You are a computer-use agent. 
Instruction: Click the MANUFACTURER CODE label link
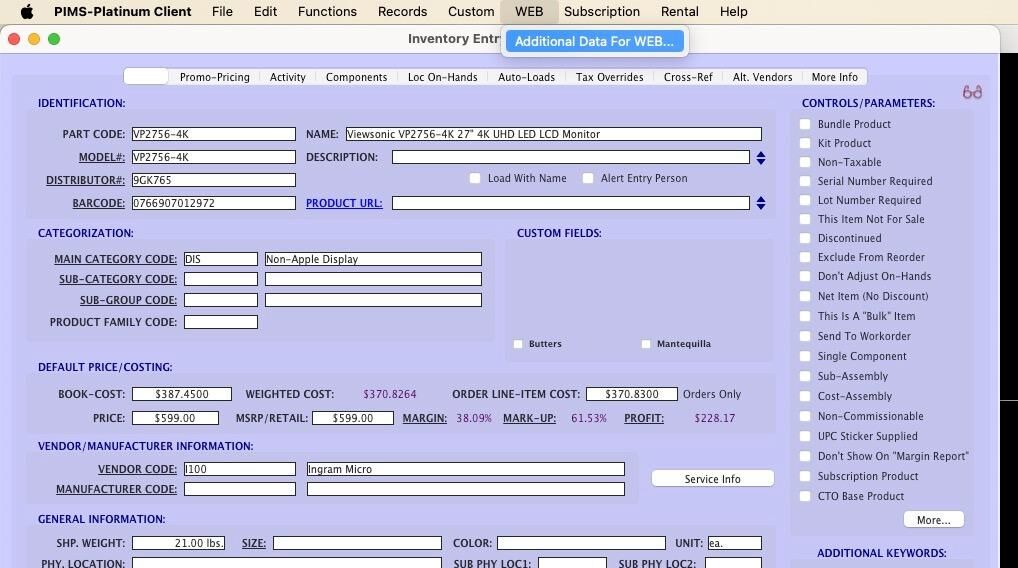pyautogui.click(x=116, y=489)
